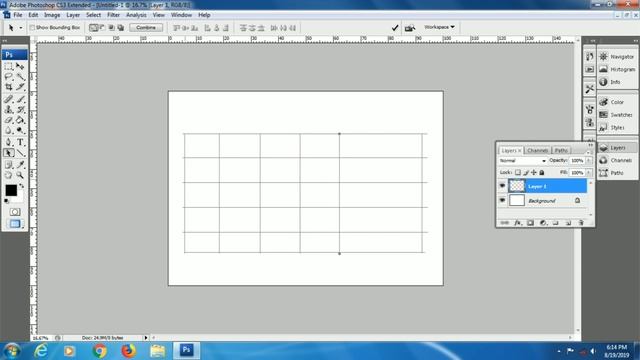
Task: Select the Zoom tool
Action: (20, 175)
